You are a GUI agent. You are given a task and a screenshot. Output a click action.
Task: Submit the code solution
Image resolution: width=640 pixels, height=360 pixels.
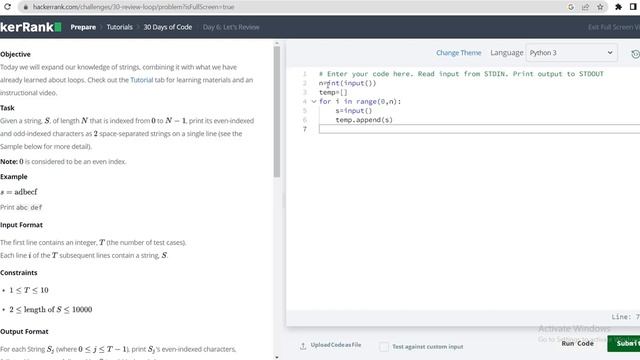(624, 343)
